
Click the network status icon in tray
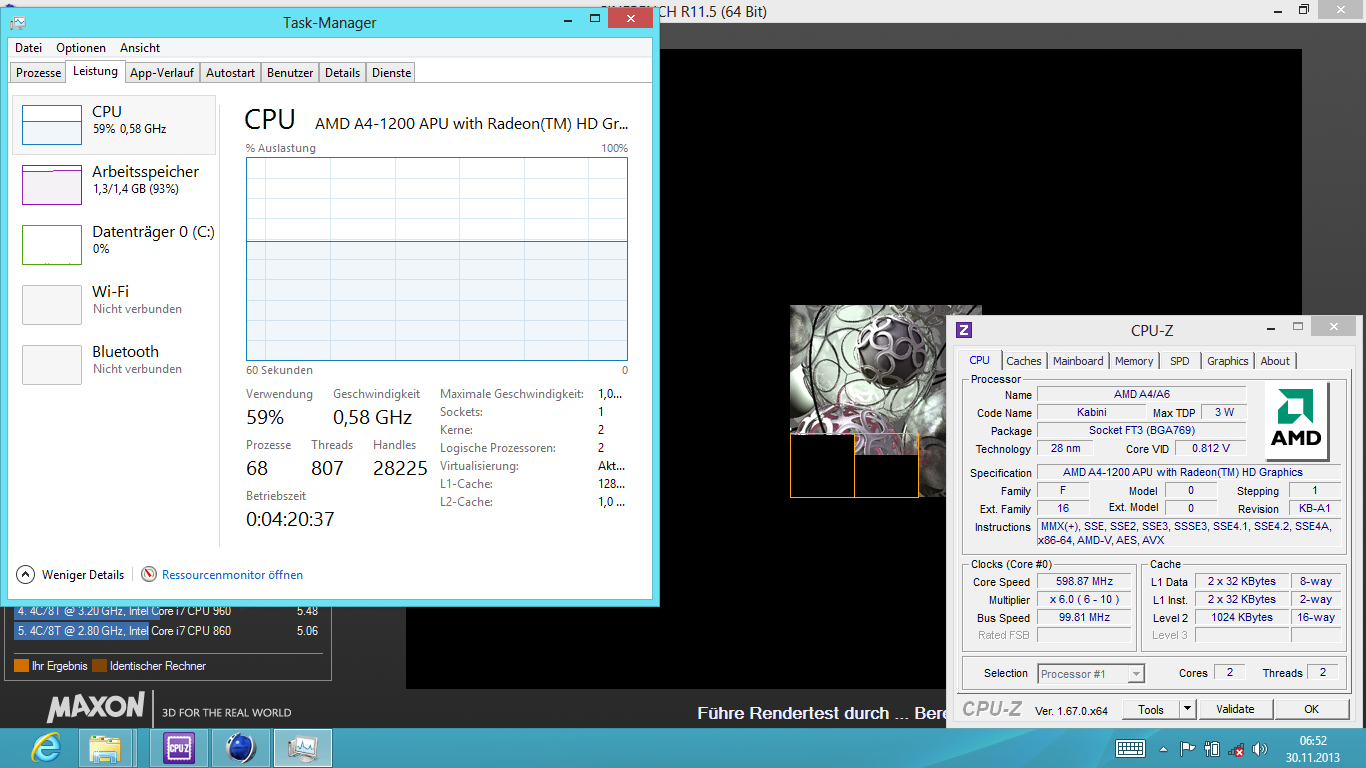[x=1237, y=748]
